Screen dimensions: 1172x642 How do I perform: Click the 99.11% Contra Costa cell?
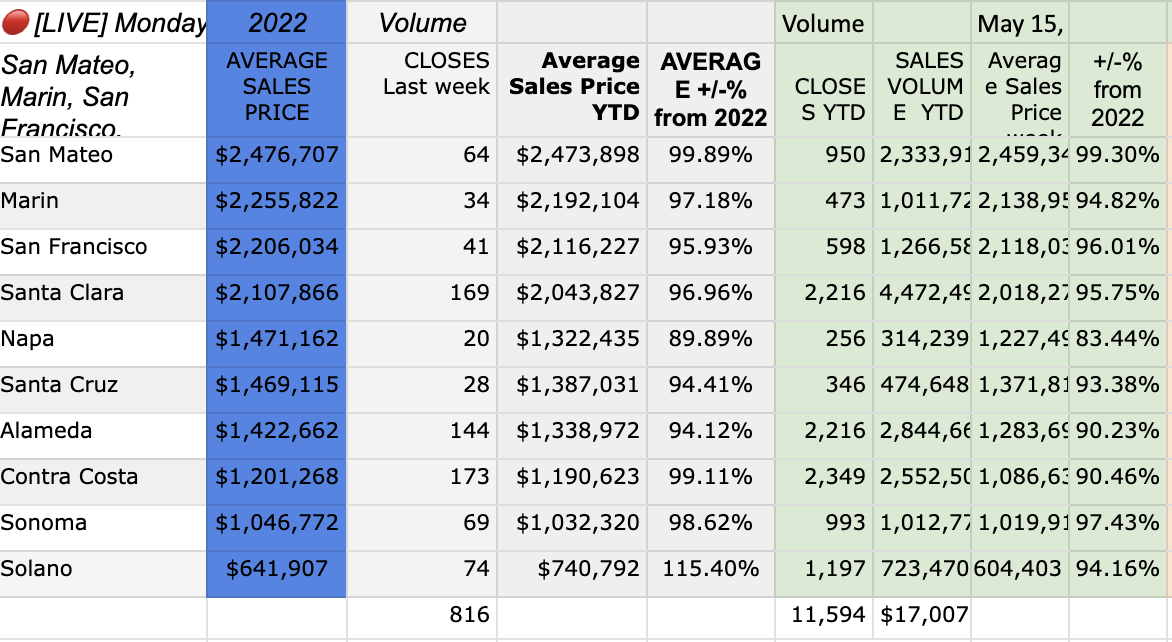click(x=711, y=481)
